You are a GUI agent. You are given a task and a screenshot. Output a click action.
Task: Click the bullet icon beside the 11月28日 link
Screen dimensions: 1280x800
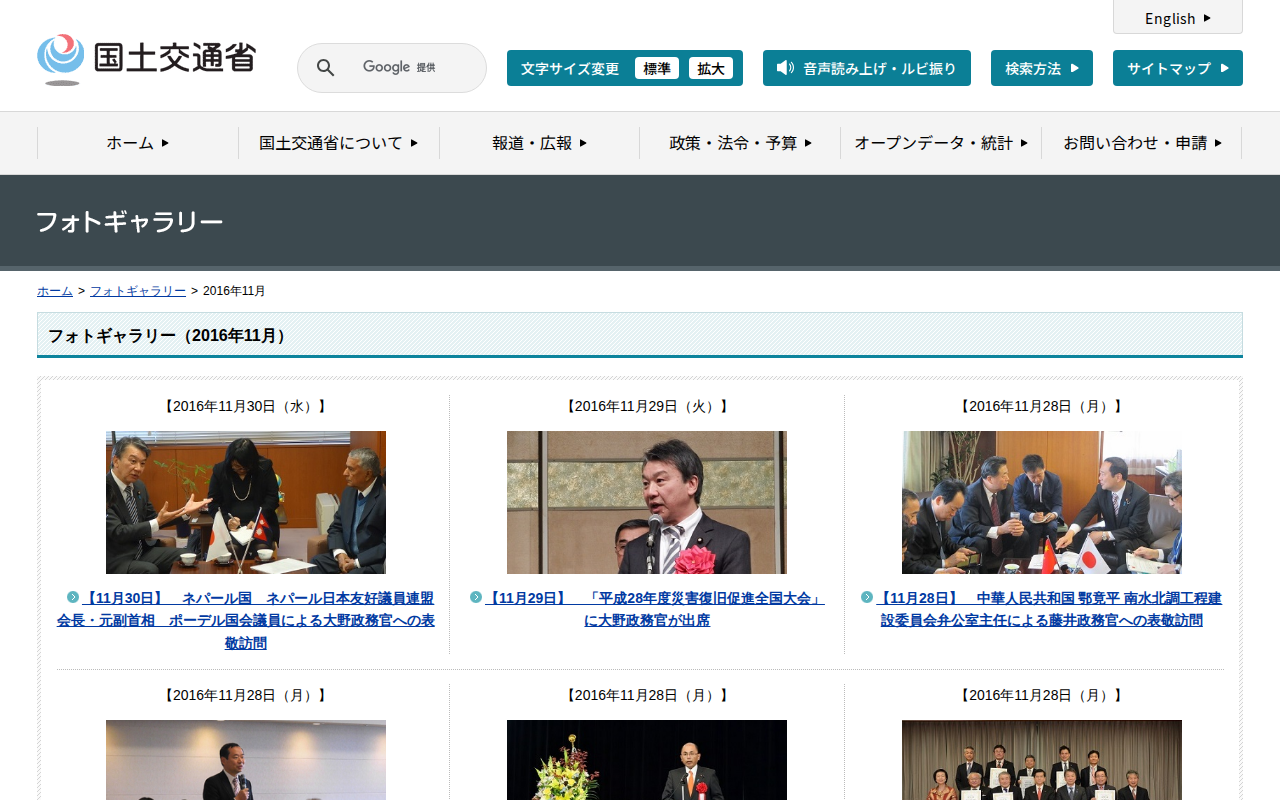point(867,597)
